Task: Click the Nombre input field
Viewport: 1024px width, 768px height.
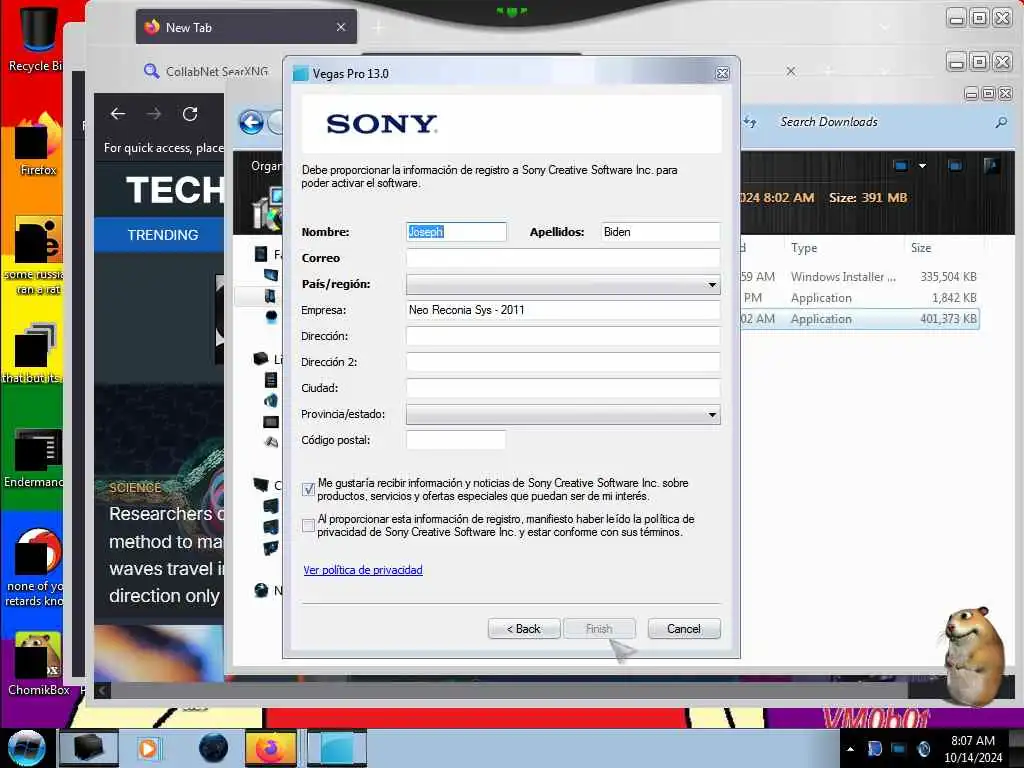Action: click(456, 232)
